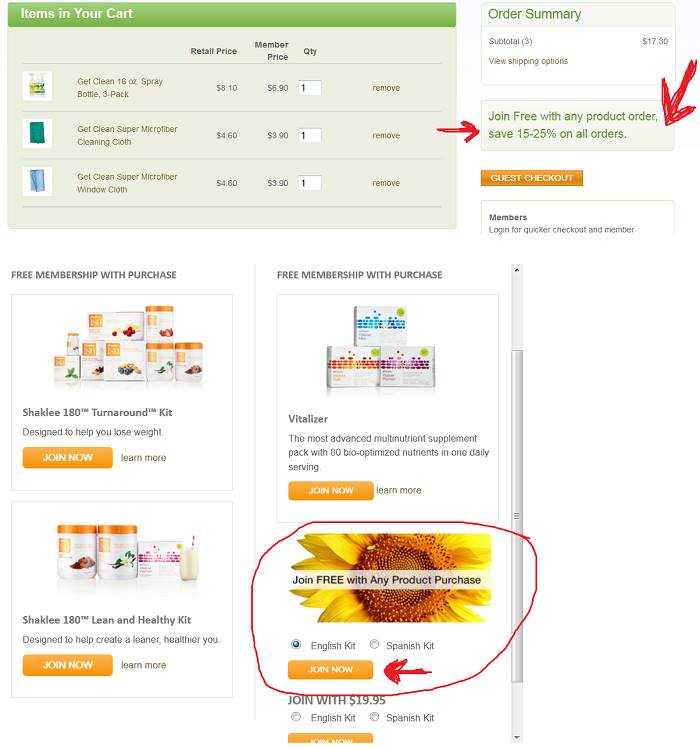Click quantity field for Microfiber Cleaning Cloth
Screen dimensions: 700x748
pos(310,135)
